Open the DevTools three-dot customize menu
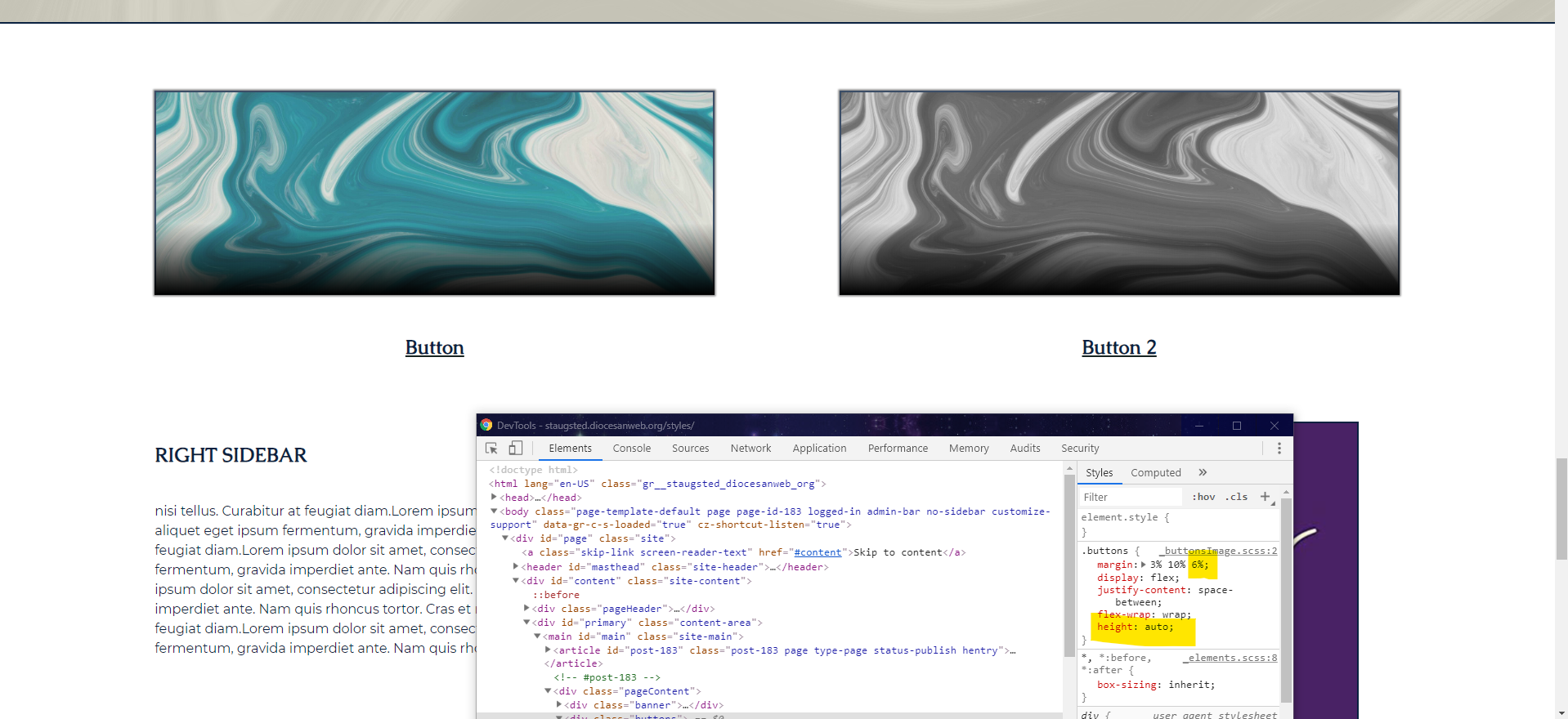 (x=1279, y=449)
